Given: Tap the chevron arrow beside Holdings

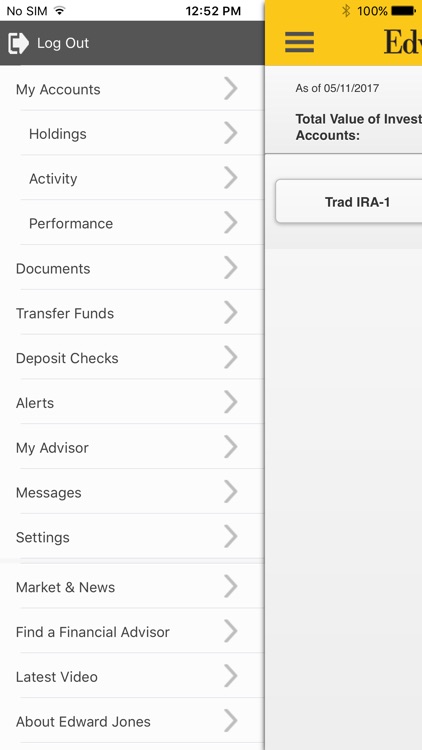Looking at the screenshot, I should pyautogui.click(x=231, y=133).
